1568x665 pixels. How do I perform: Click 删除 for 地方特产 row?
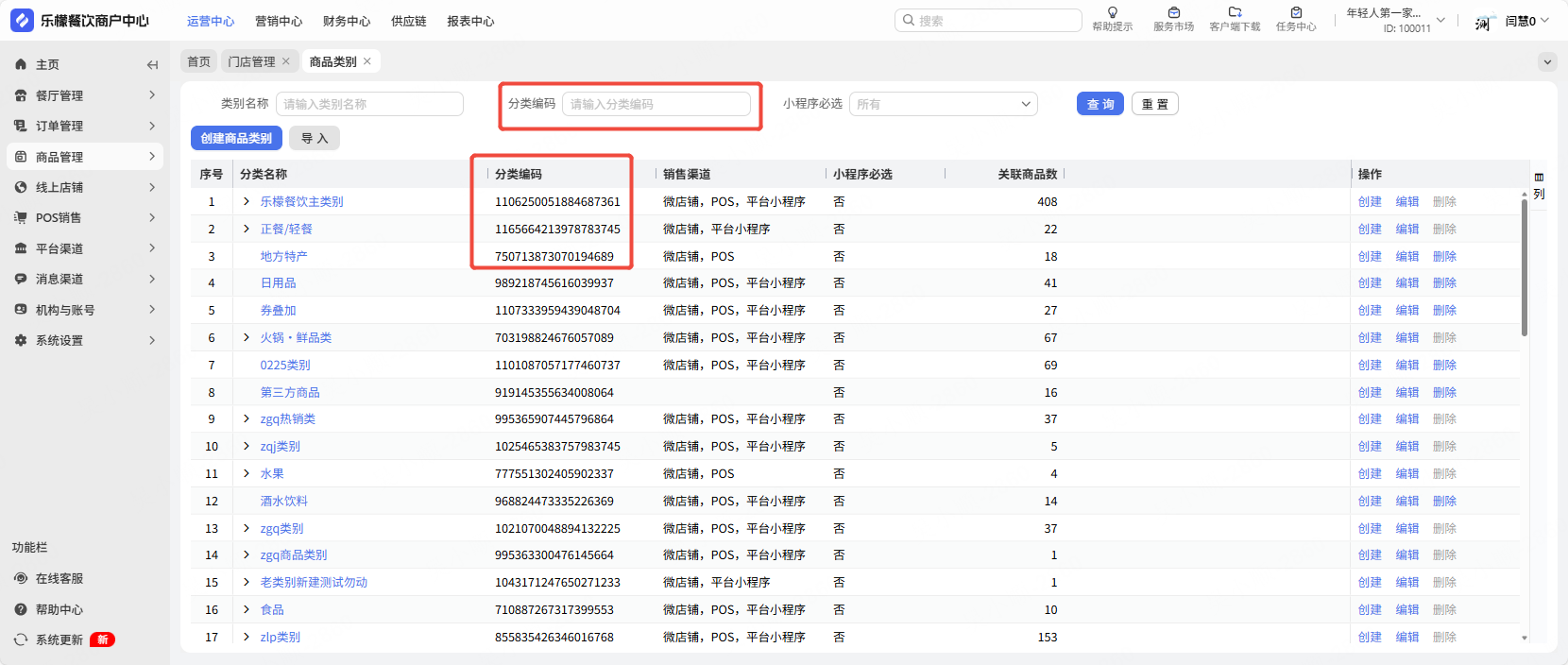pos(1444,256)
